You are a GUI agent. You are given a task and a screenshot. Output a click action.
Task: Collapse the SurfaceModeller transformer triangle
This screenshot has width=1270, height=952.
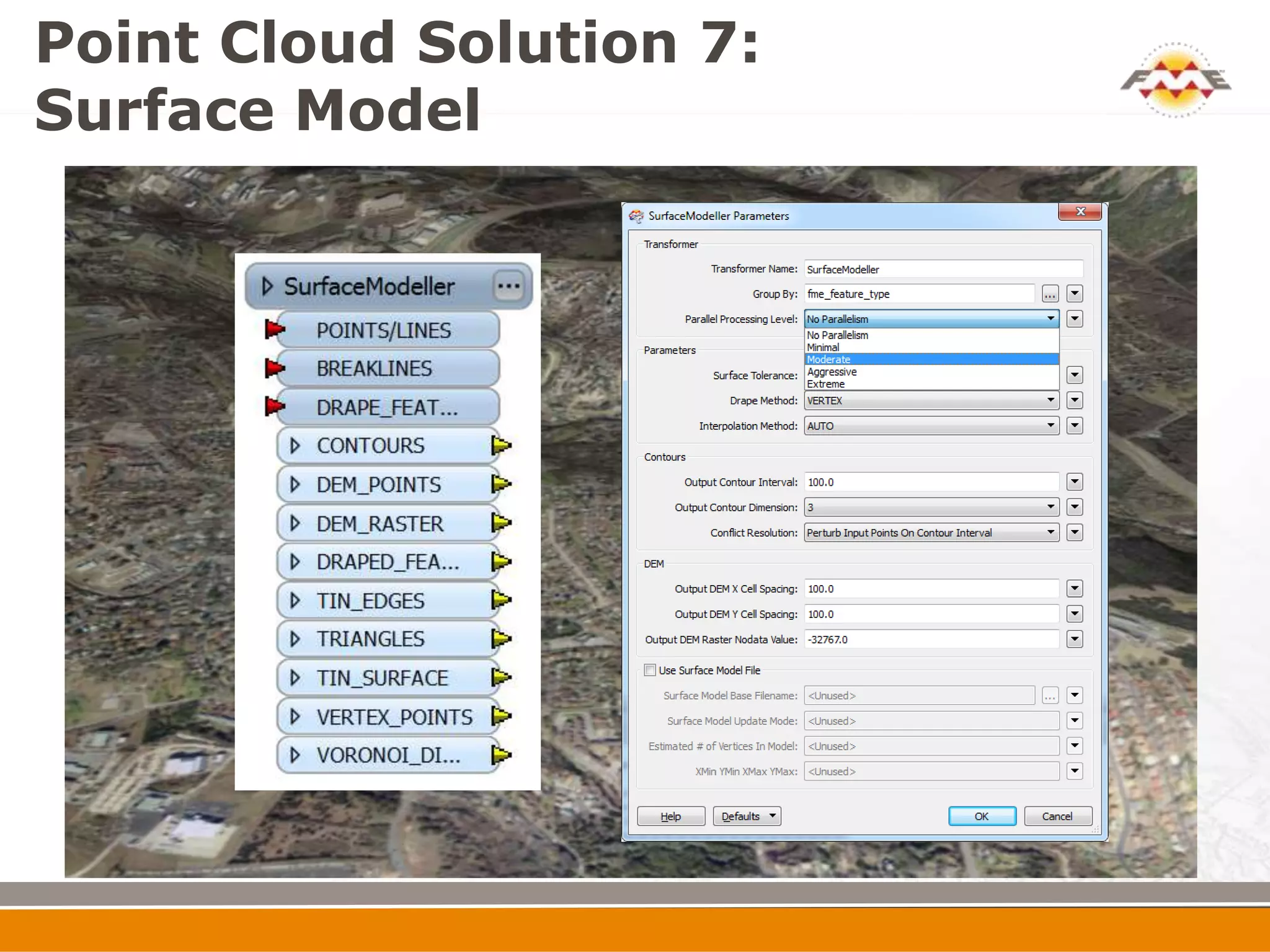click(267, 286)
